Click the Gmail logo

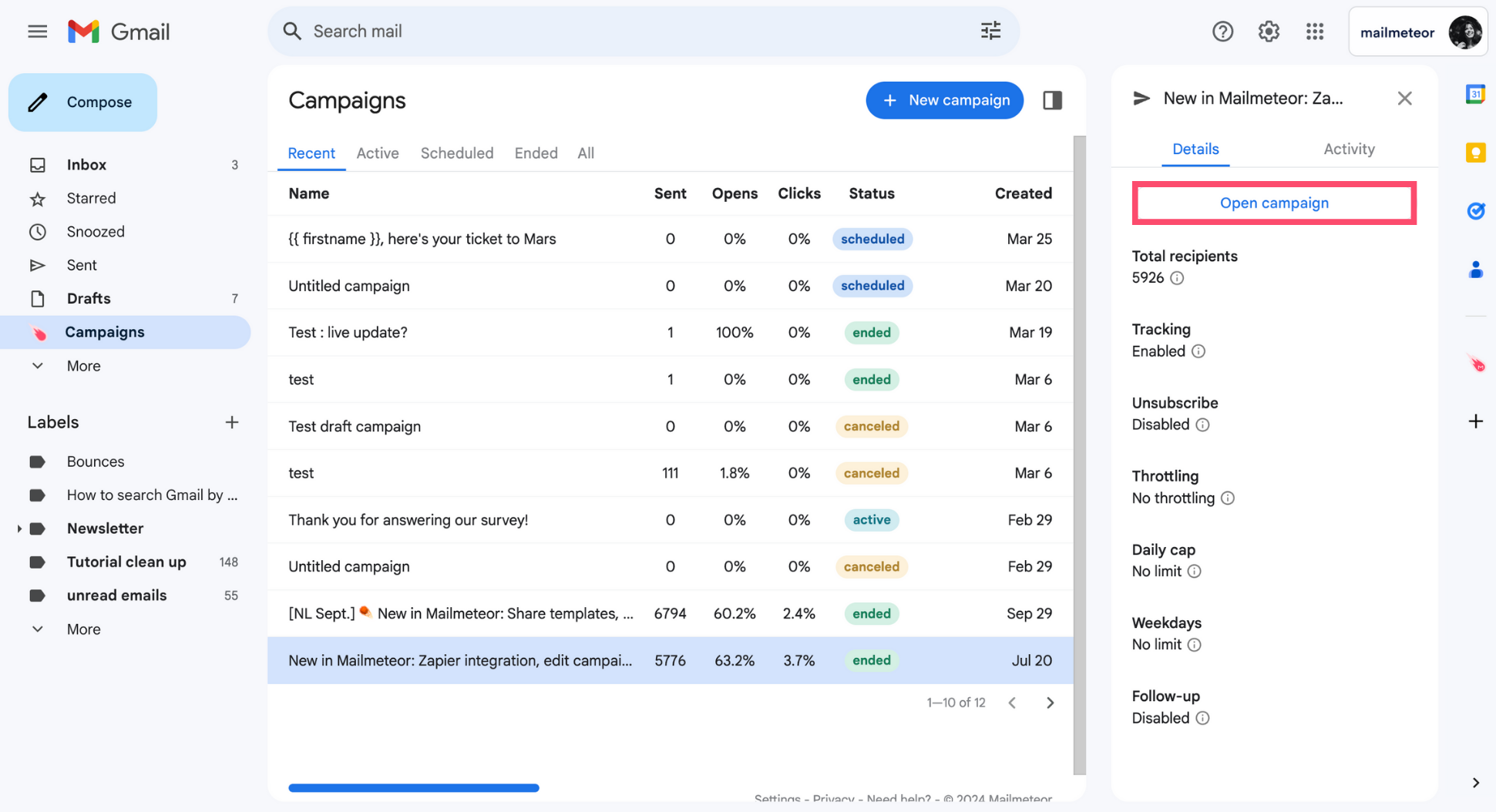[119, 32]
